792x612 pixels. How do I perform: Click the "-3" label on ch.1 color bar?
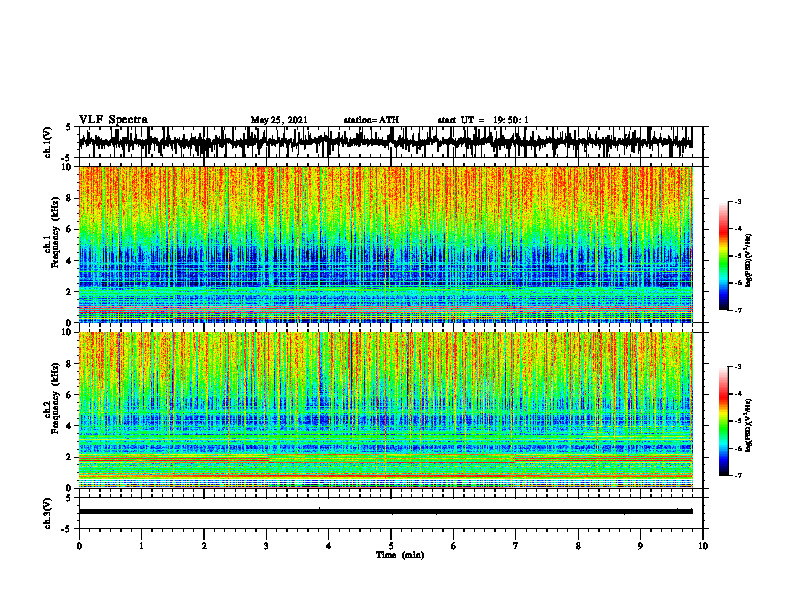coord(738,201)
